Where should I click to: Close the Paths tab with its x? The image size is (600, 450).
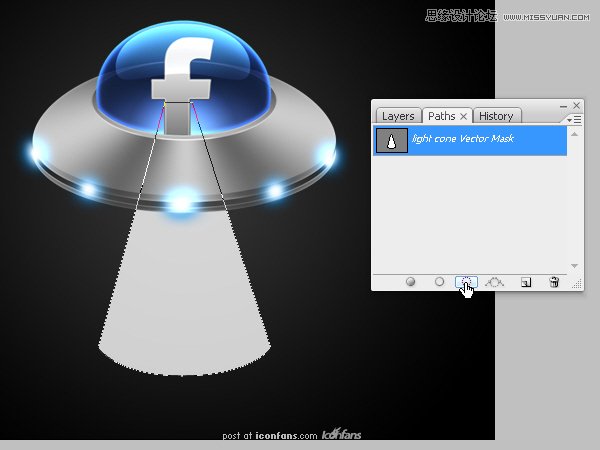(463, 116)
